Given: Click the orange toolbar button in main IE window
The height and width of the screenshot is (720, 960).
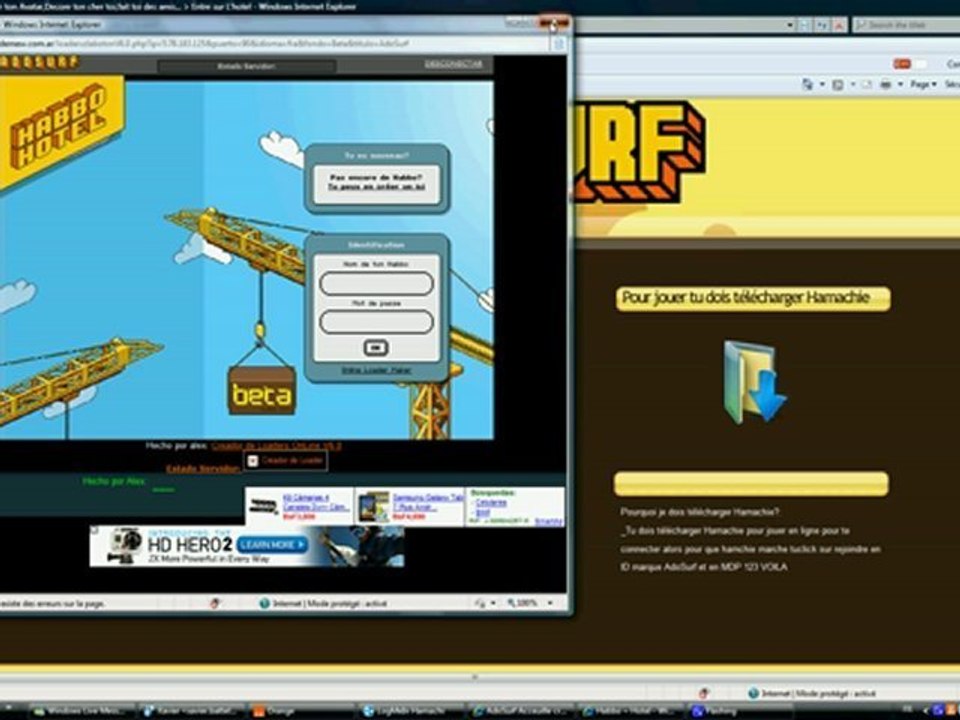Looking at the screenshot, I should pyautogui.click(x=901, y=64).
